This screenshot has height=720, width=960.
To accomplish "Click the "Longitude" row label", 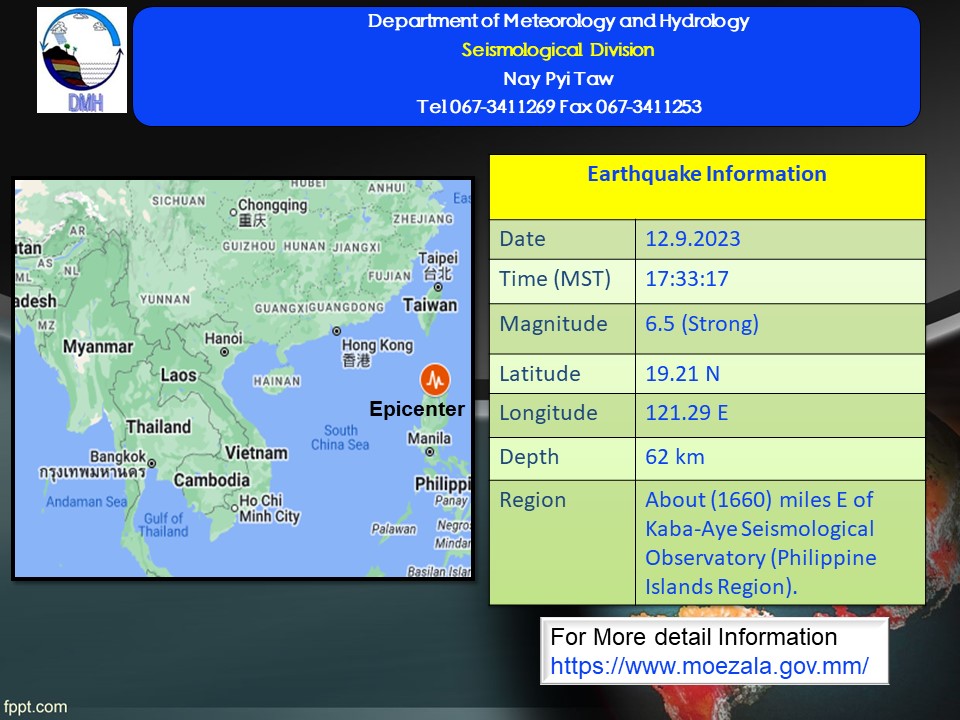I will click(549, 413).
